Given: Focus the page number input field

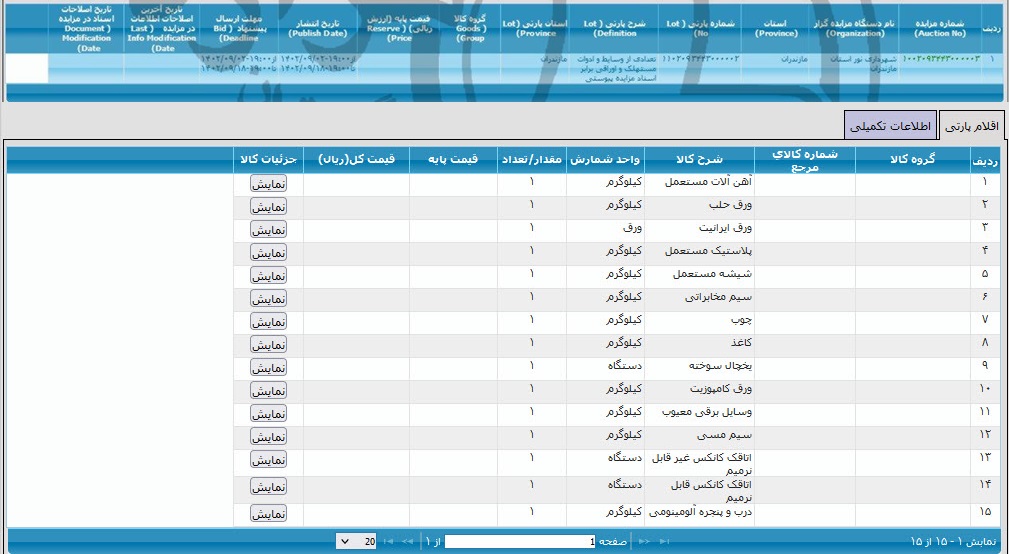Looking at the screenshot, I should (x=521, y=541).
